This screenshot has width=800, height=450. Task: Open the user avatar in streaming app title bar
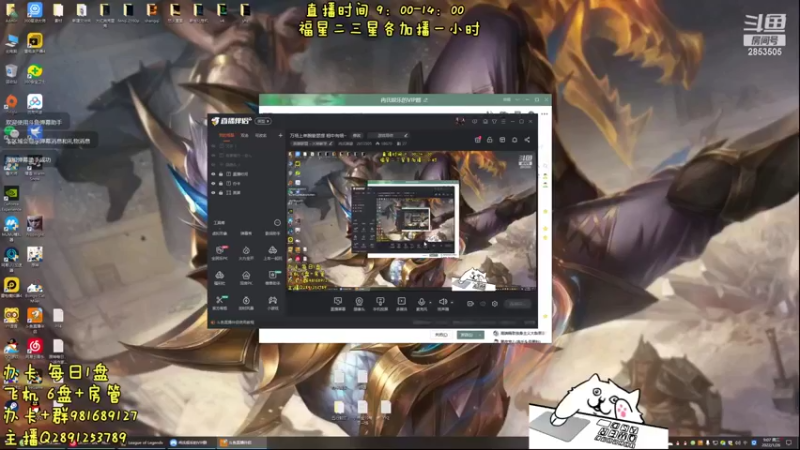(460, 121)
